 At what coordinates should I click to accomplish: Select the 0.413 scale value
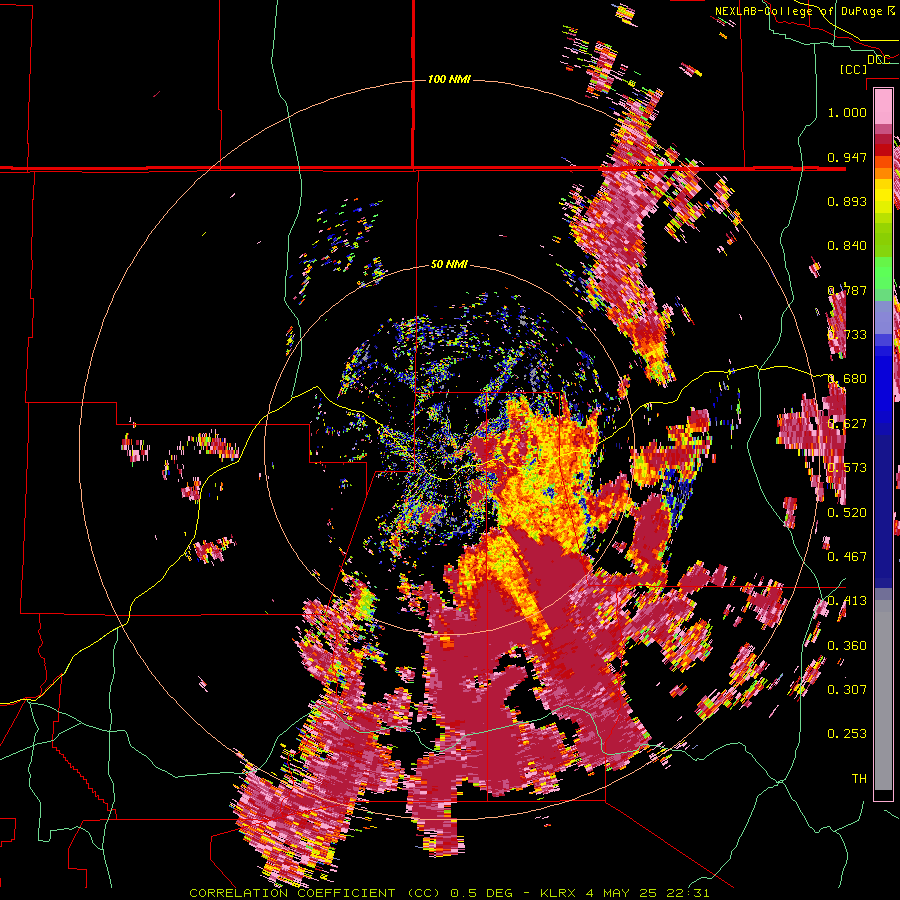click(847, 601)
